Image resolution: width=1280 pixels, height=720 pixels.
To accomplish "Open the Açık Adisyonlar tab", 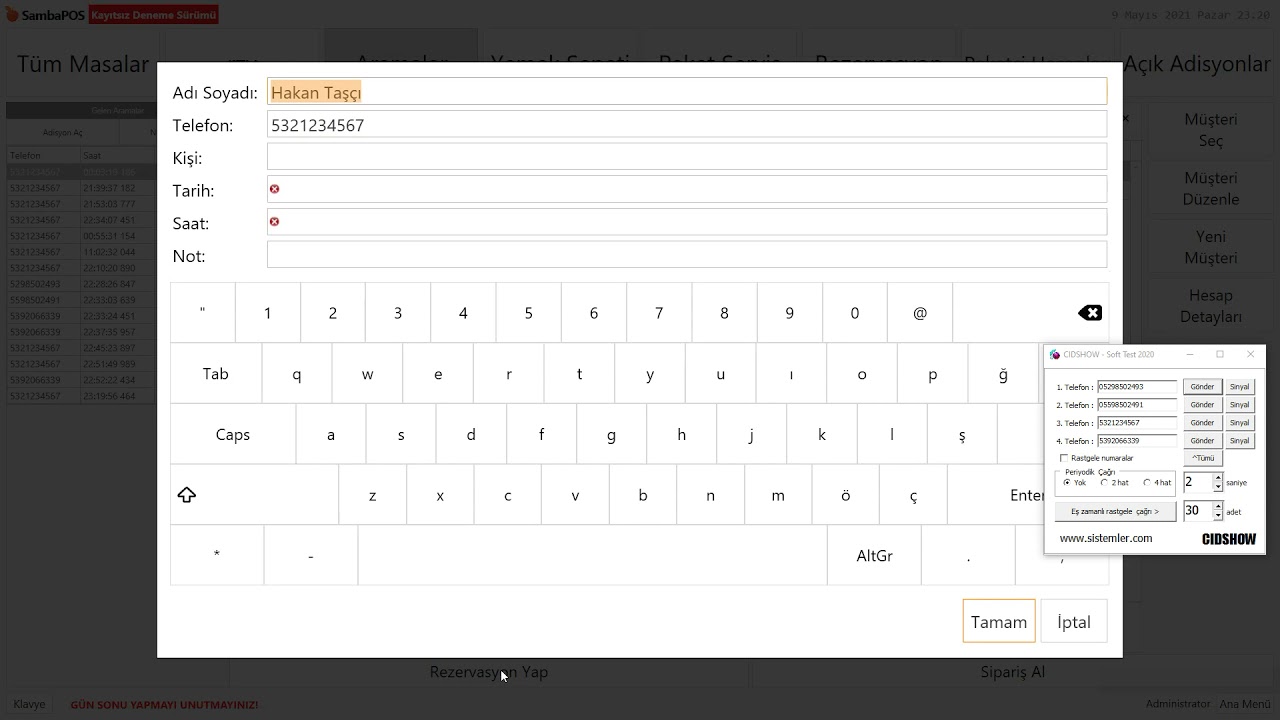I will click(x=1196, y=64).
